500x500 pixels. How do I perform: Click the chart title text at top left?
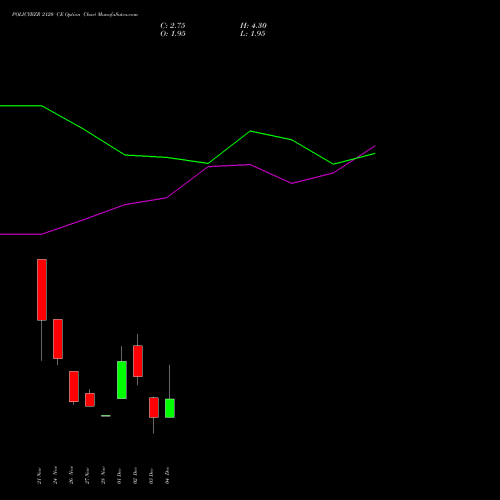point(75,15)
